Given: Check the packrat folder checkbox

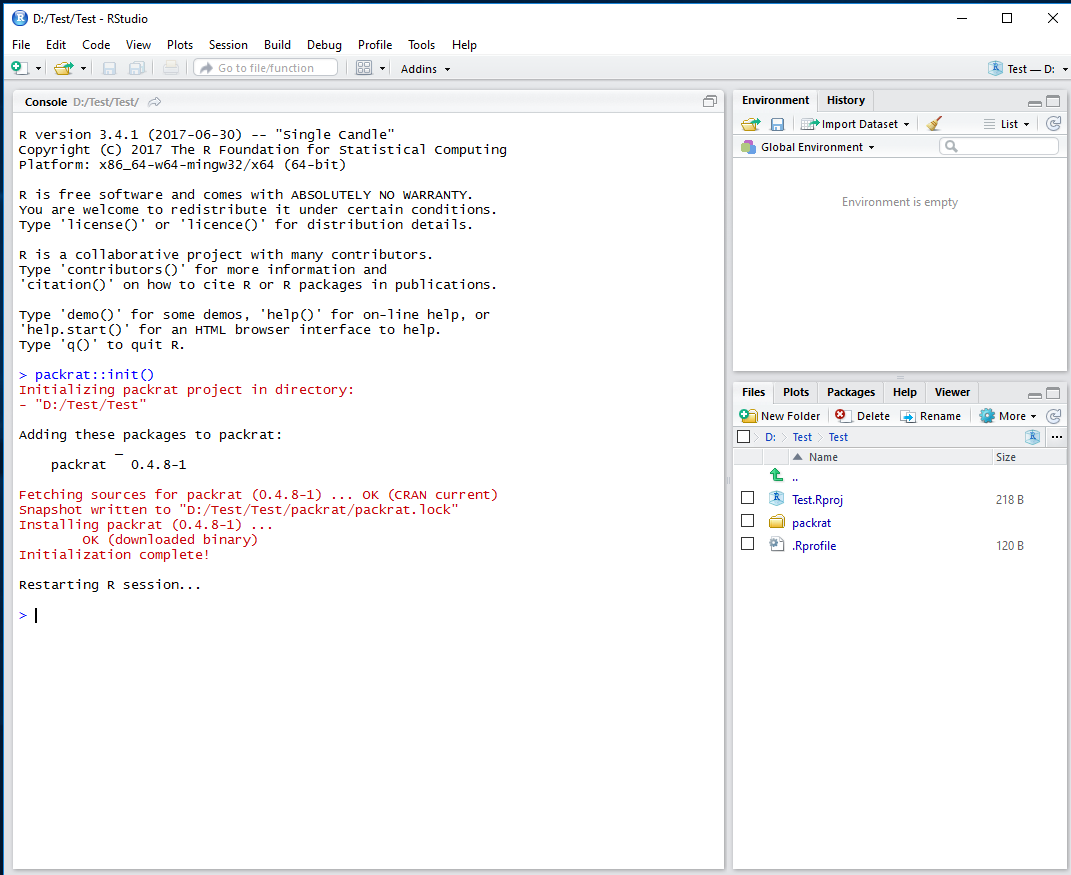Looking at the screenshot, I should (x=747, y=521).
